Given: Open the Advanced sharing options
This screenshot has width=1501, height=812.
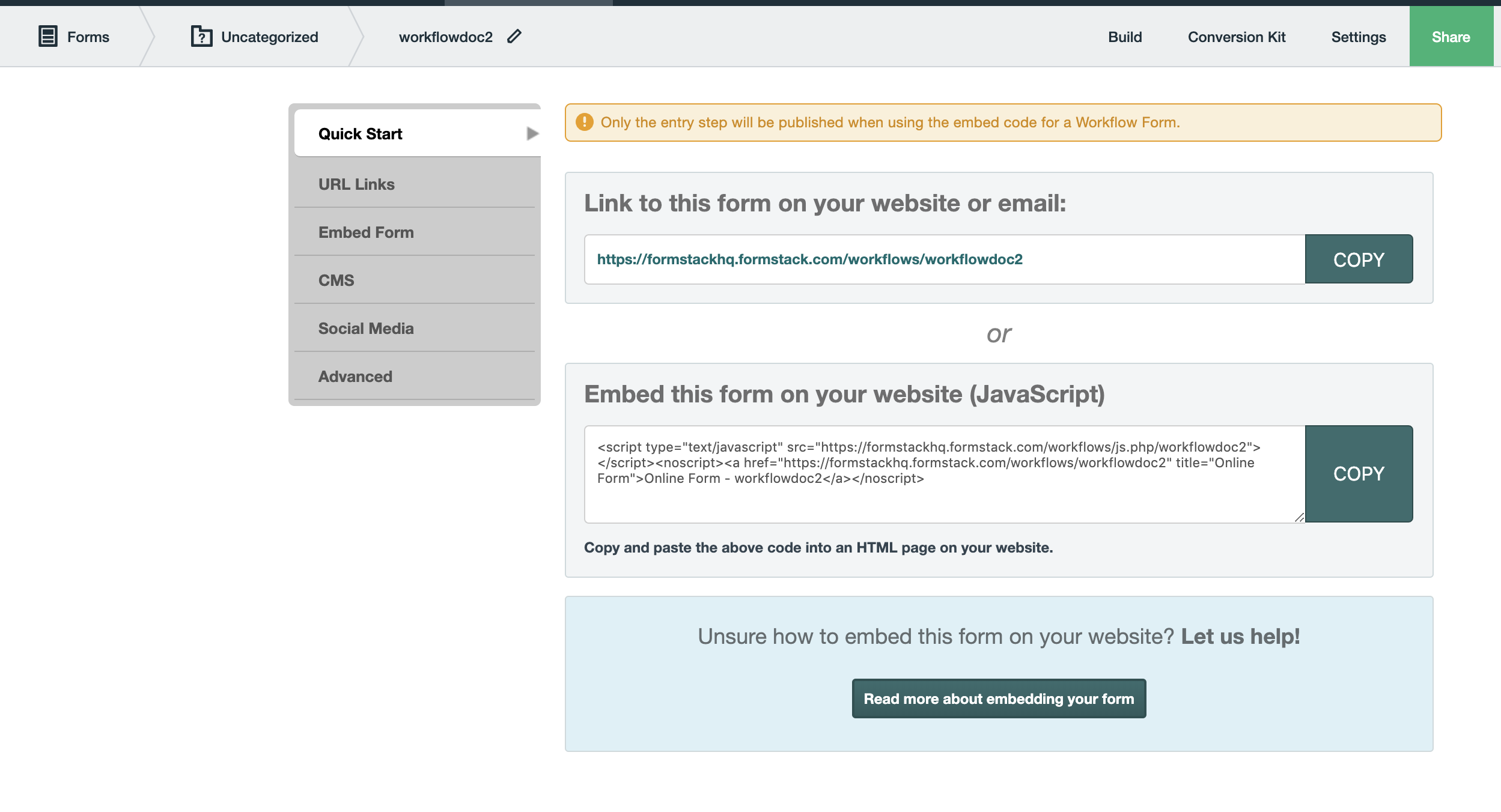Looking at the screenshot, I should click(x=355, y=377).
